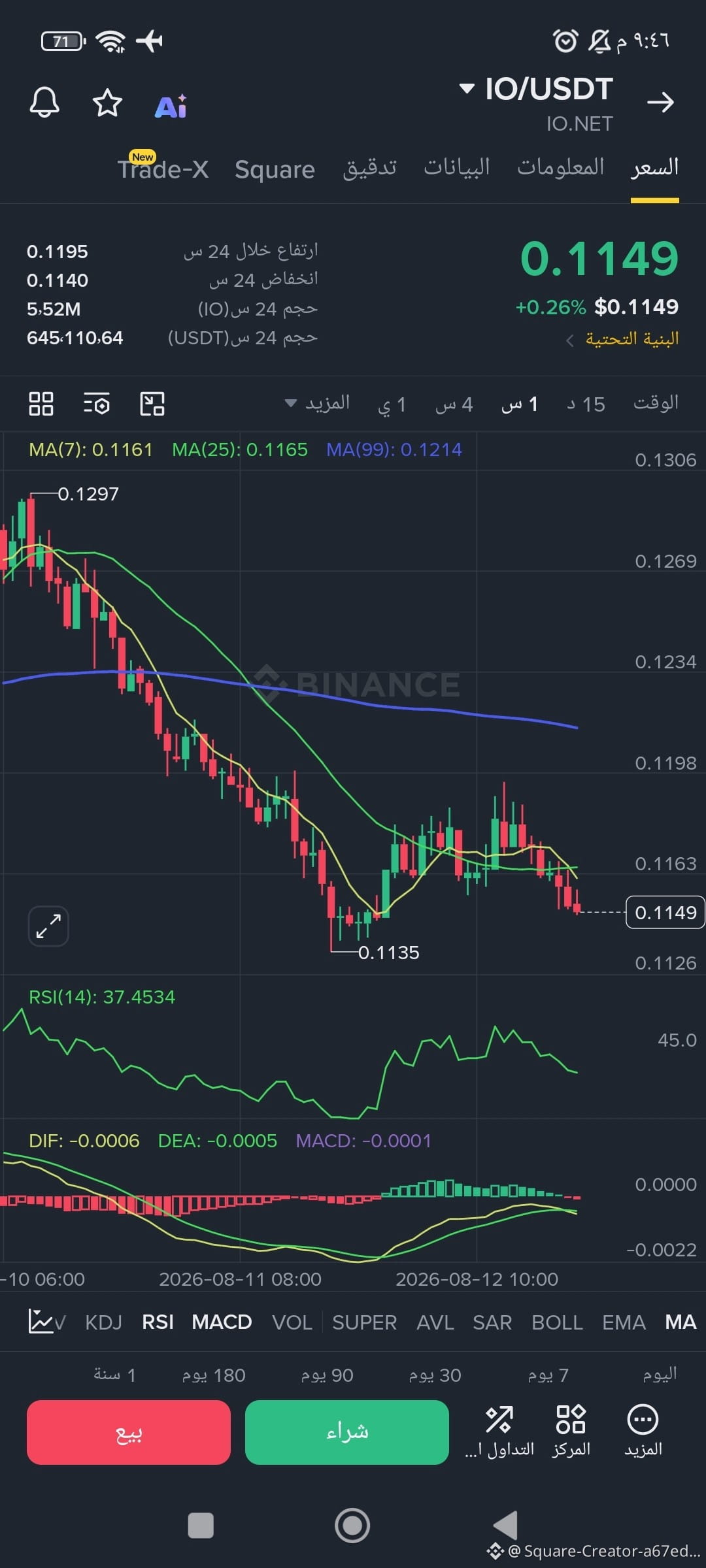706x1568 pixels.
Task: Select the 7 يوم performance range
Action: click(x=548, y=1375)
